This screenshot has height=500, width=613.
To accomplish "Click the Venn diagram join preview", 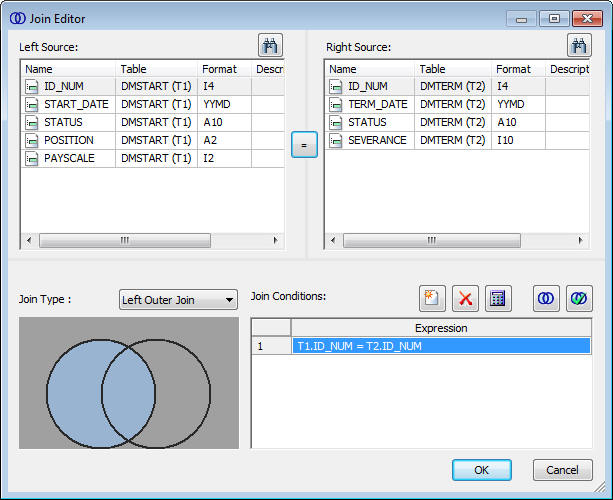I will 129,383.
